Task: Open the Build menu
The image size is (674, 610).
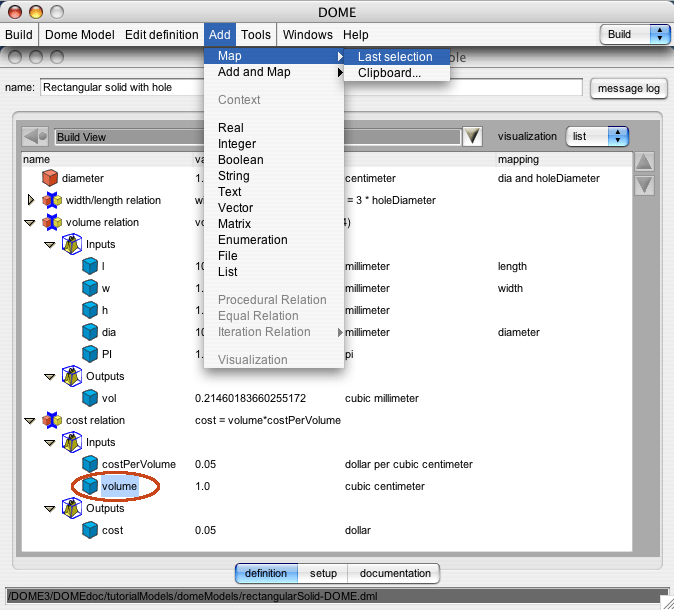Action: (x=19, y=34)
